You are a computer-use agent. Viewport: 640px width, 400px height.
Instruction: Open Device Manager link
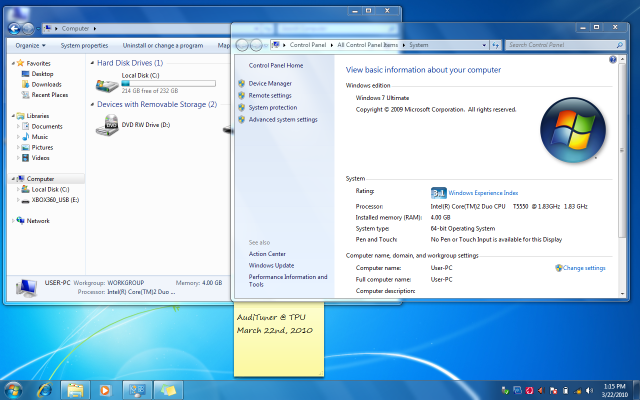click(x=270, y=83)
